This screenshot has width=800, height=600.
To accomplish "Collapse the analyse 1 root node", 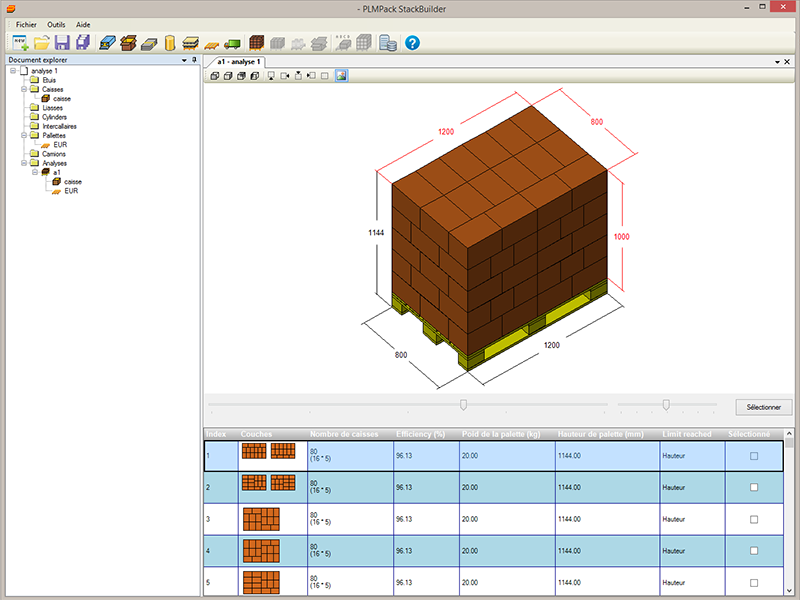I will point(13,71).
